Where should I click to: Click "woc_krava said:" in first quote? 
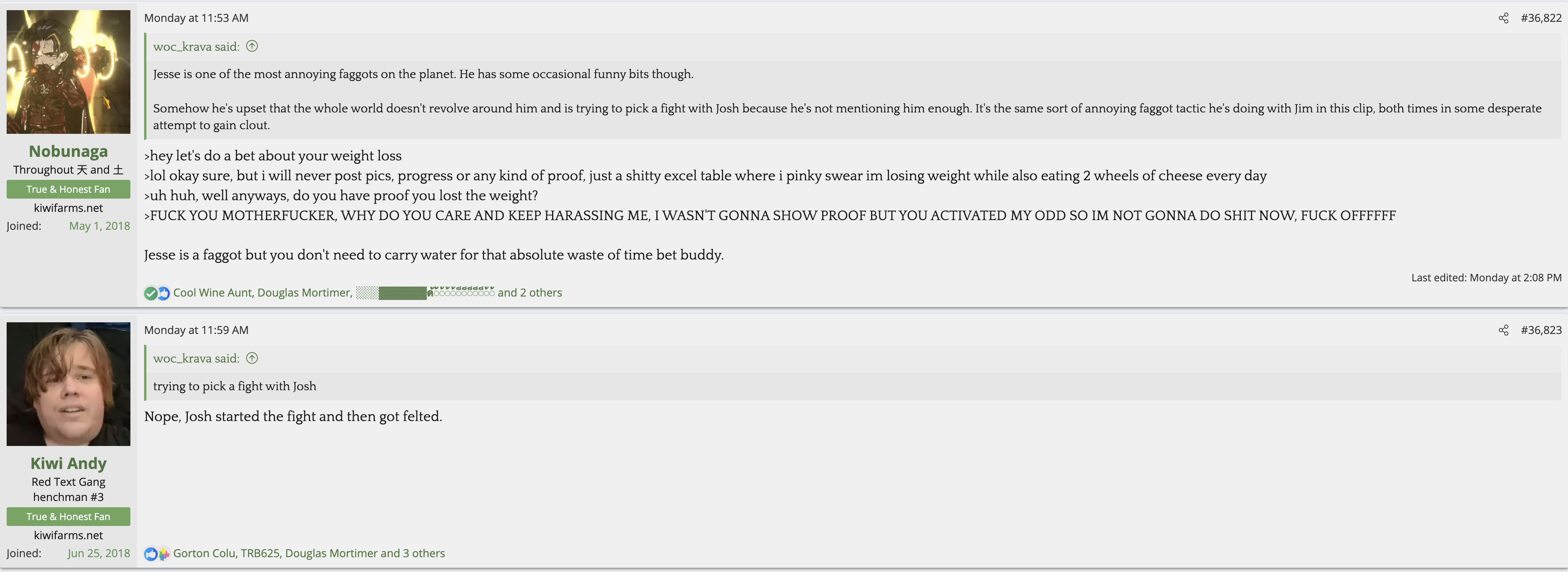click(x=196, y=47)
